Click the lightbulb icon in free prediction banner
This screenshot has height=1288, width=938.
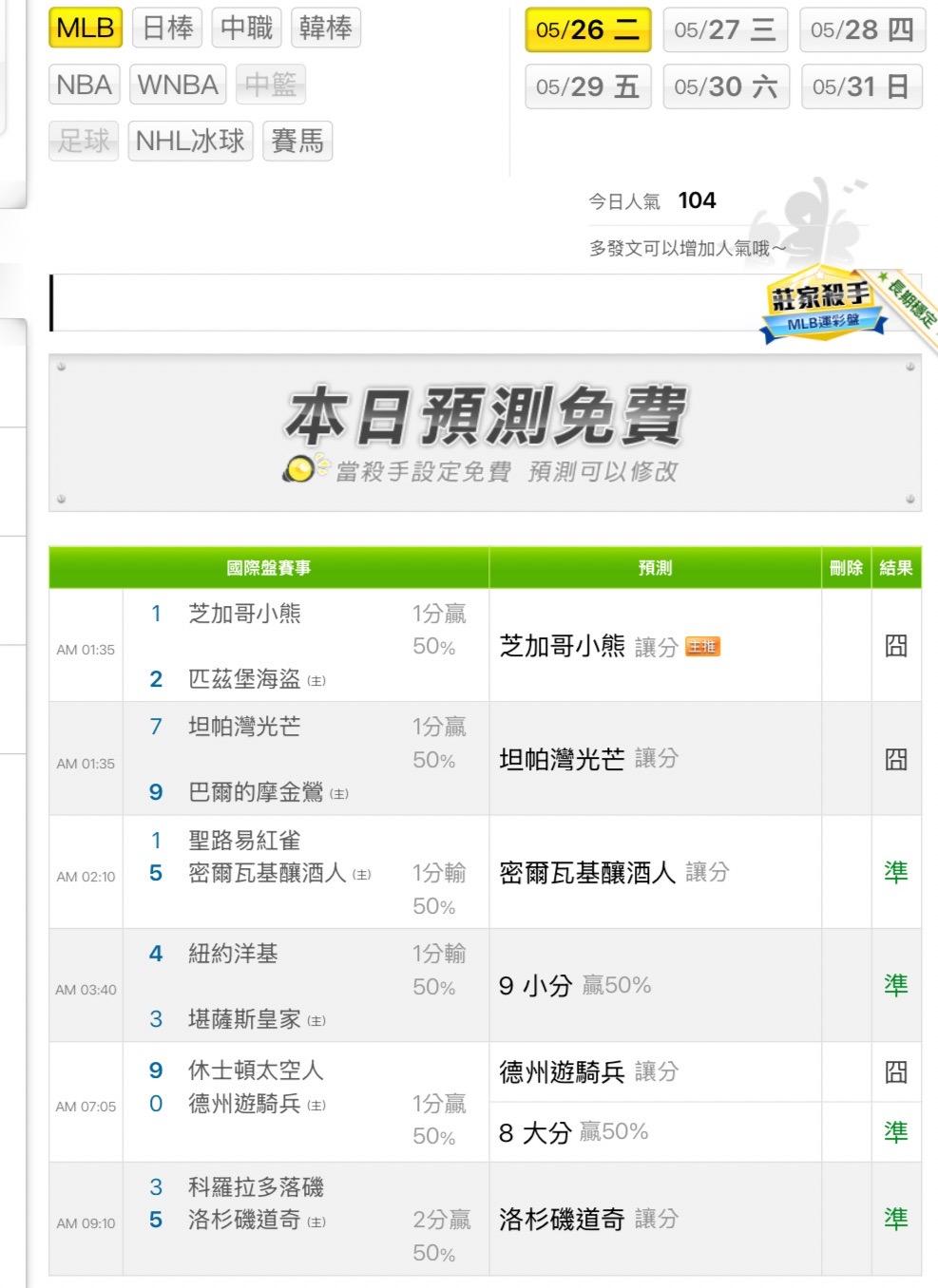pos(301,469)
